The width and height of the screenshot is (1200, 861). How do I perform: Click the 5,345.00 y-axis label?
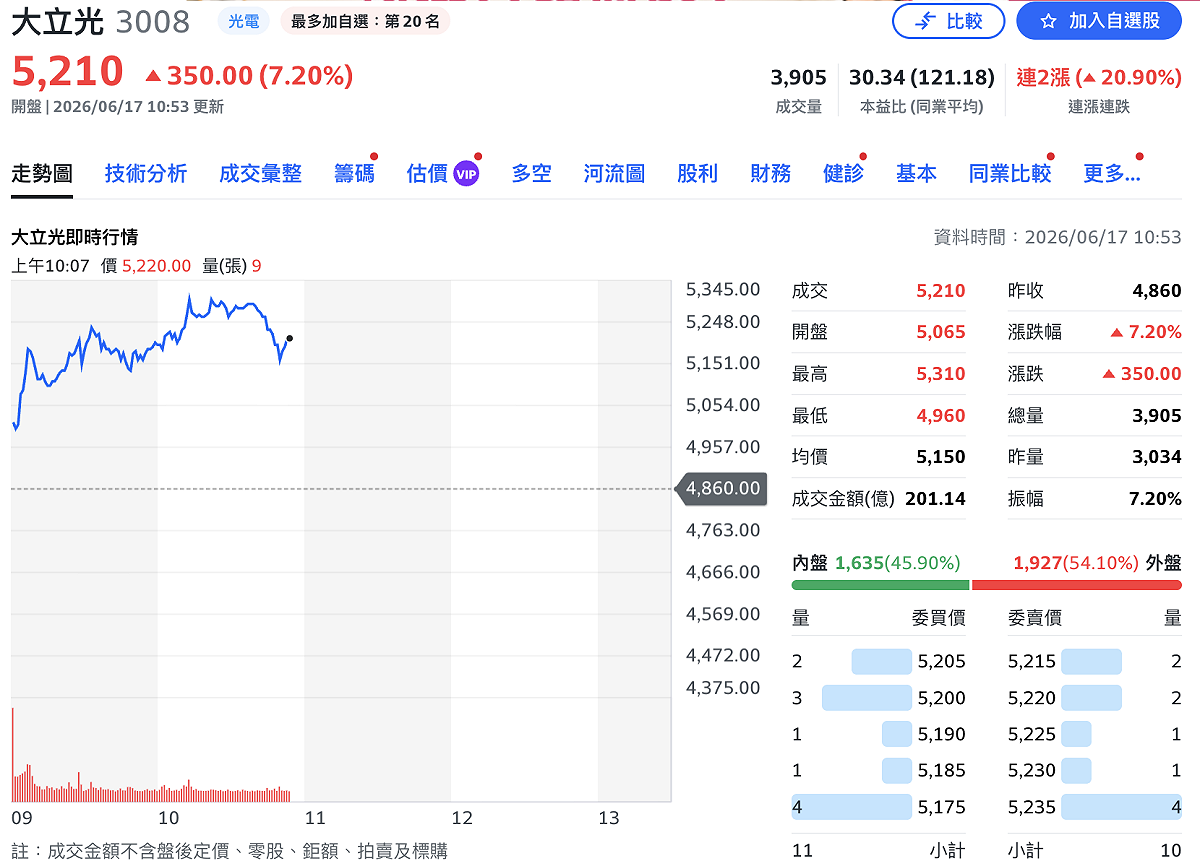[723, 289]
